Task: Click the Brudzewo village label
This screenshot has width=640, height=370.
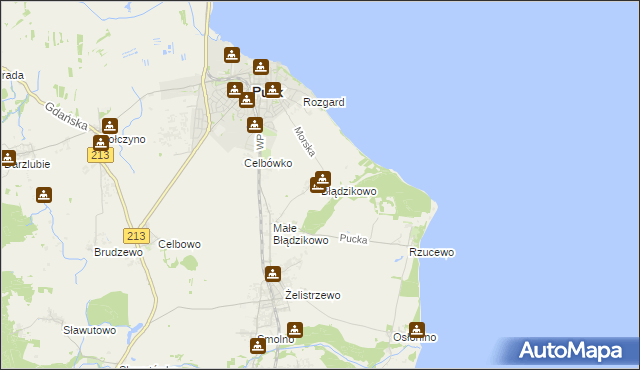Action: coord(118,252)
